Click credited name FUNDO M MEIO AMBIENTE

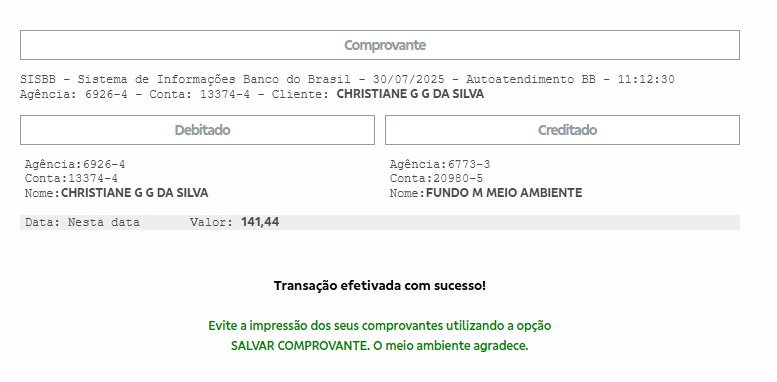(x=504, y=193)
